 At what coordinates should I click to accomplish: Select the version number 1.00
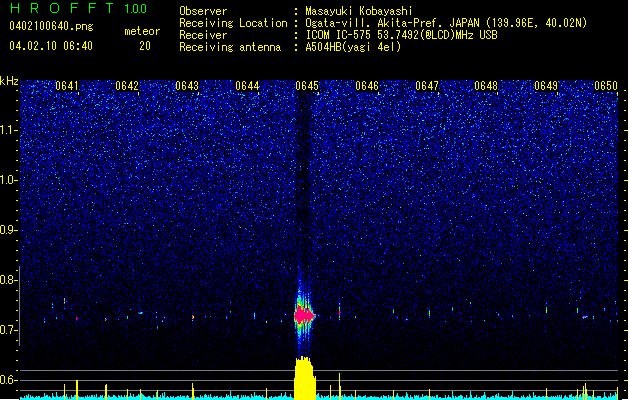click(136, 8)
